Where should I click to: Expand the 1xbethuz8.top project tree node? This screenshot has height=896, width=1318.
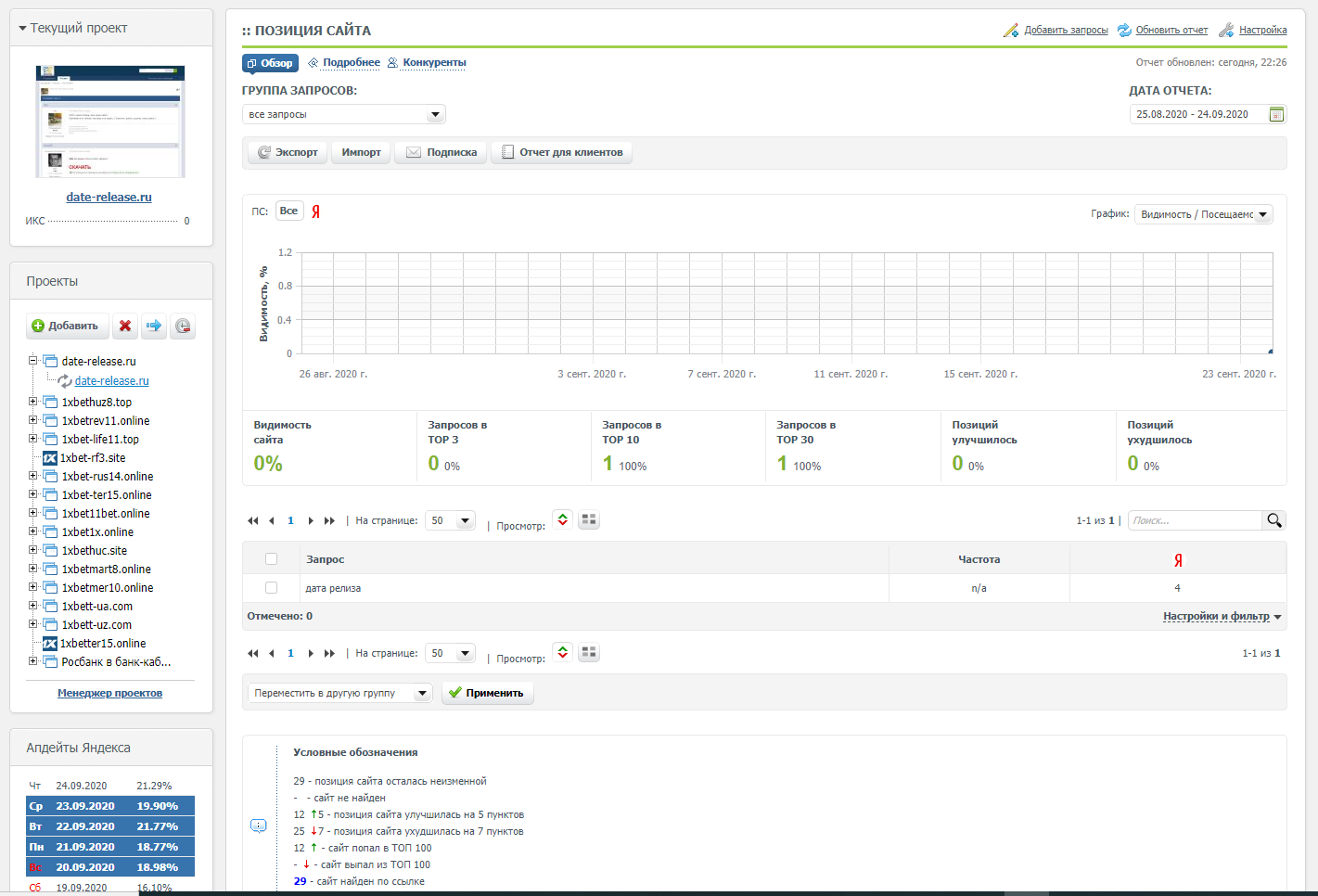(x=33, y=402)
